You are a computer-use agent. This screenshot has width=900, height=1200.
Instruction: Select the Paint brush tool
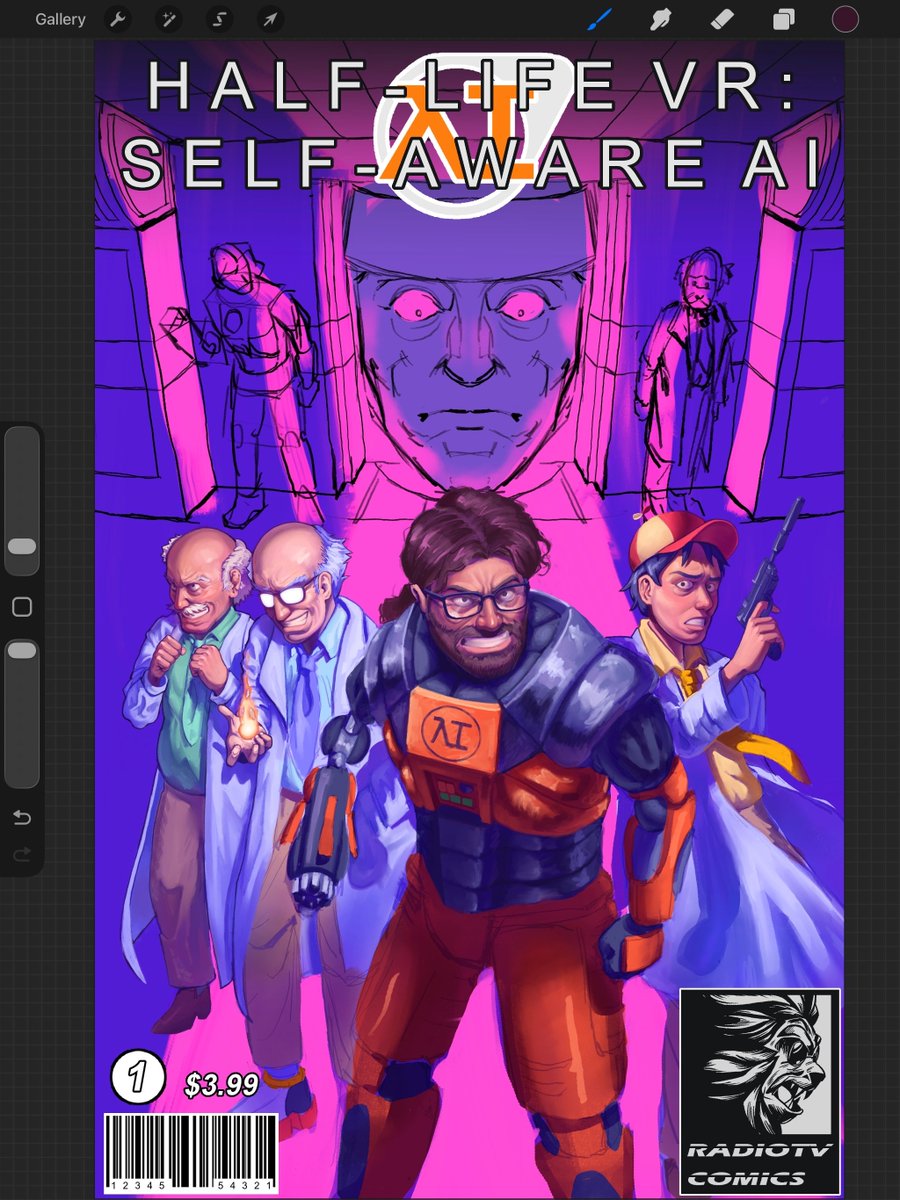tap(598, 19)
